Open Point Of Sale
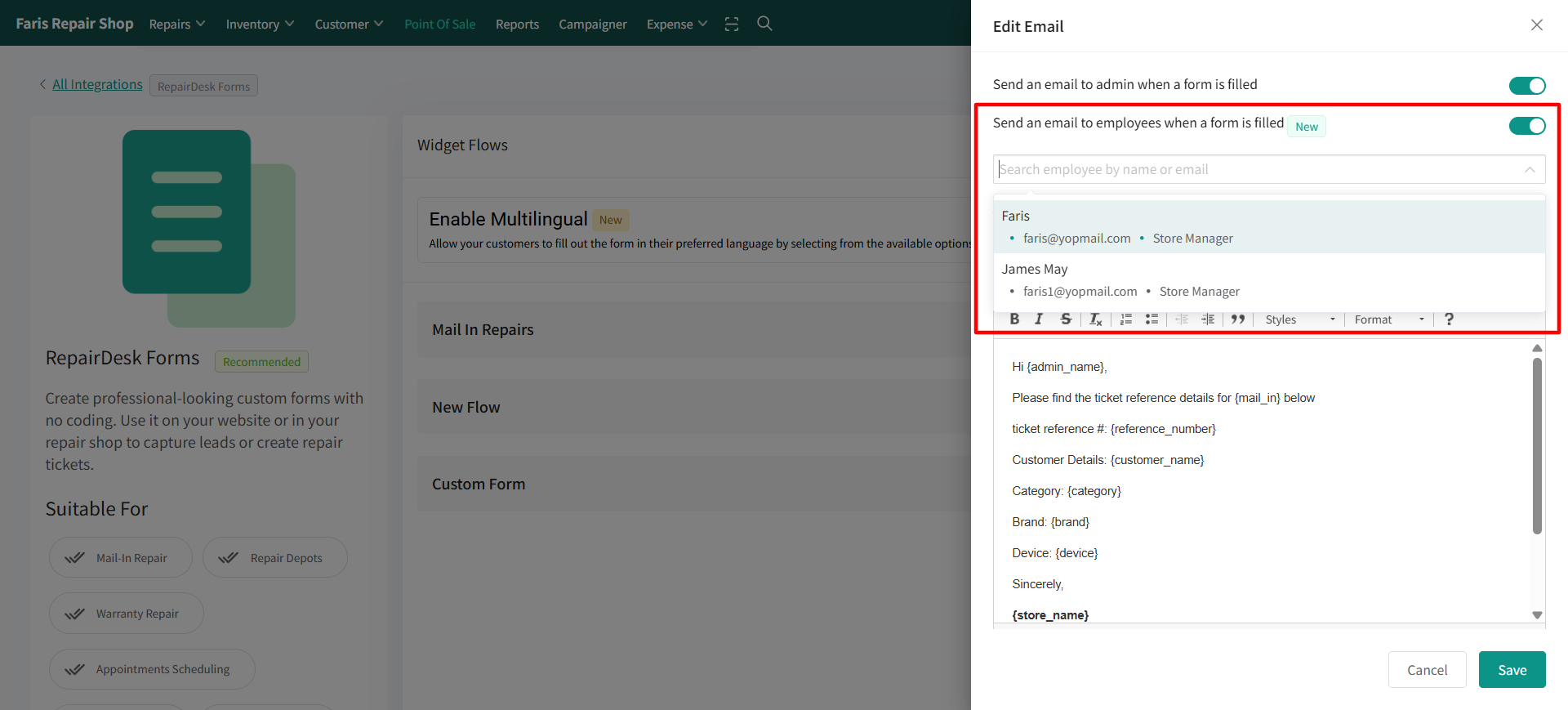The image size is (1568, 710). point(439,25)
